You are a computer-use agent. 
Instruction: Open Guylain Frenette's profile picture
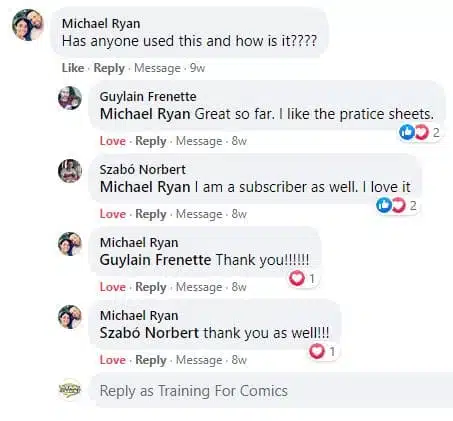(70, 98)
